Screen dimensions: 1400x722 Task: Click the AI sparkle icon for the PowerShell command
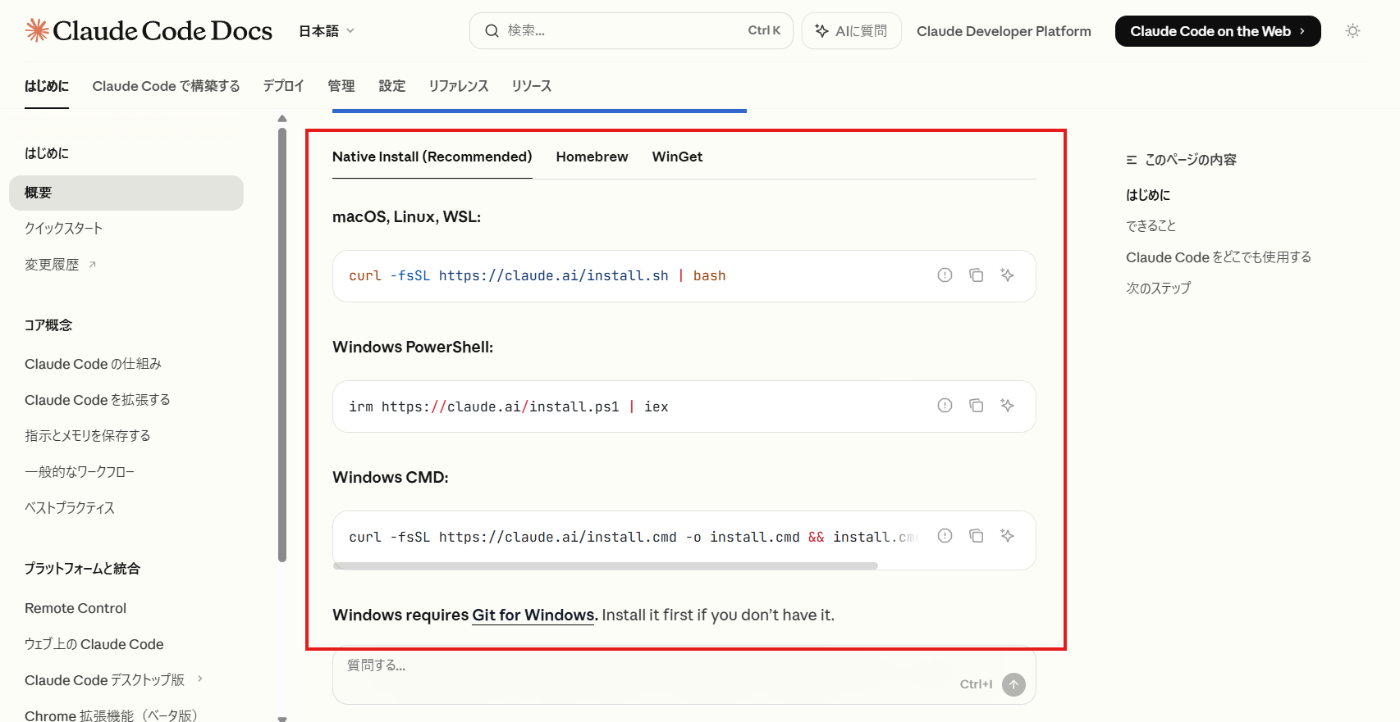click(1007, 405)
